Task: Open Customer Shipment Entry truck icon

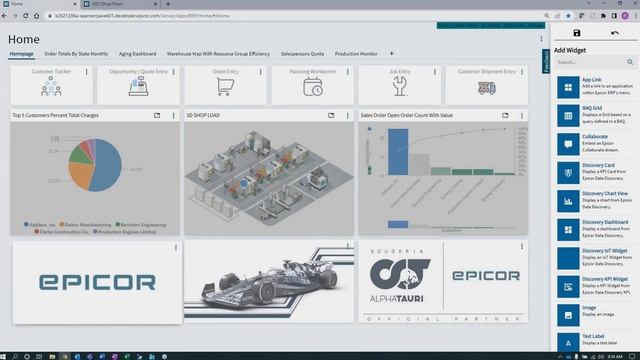Action: [487, 88]
